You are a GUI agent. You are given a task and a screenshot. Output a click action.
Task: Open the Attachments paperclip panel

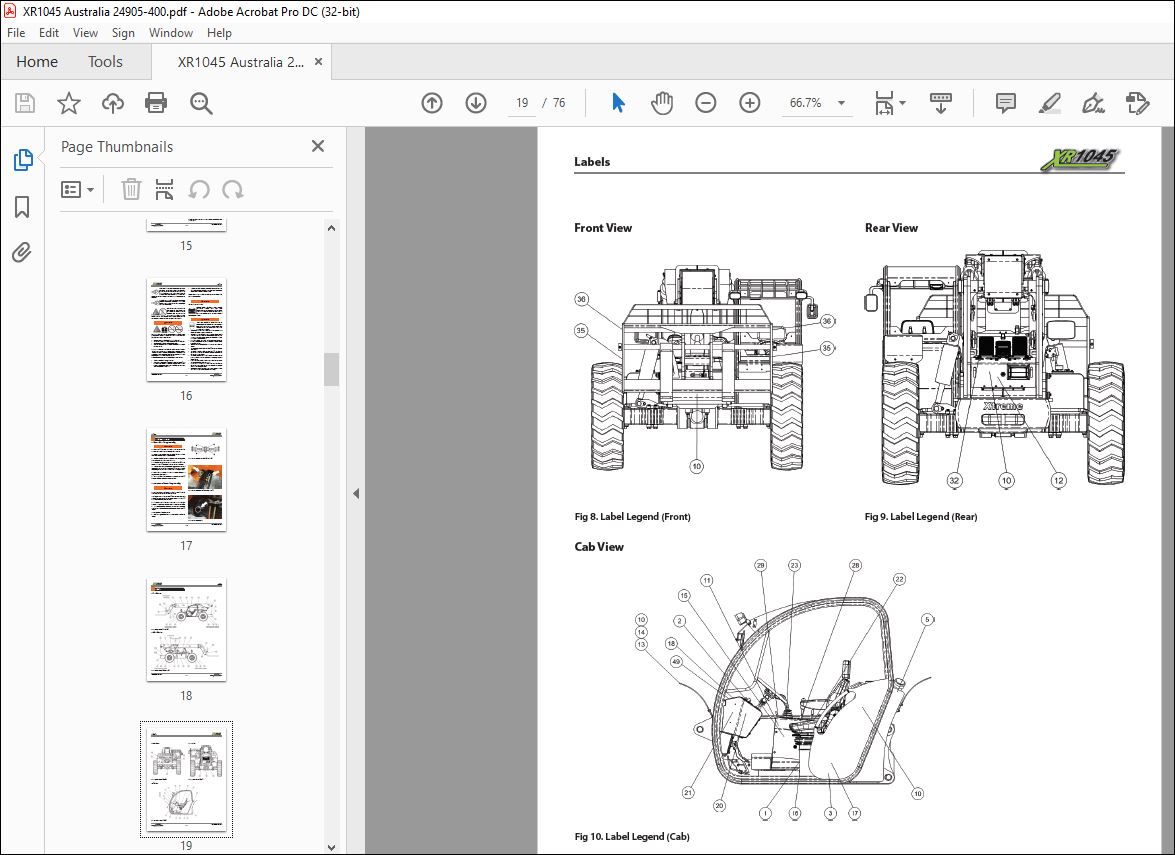(x=22, y=253)
